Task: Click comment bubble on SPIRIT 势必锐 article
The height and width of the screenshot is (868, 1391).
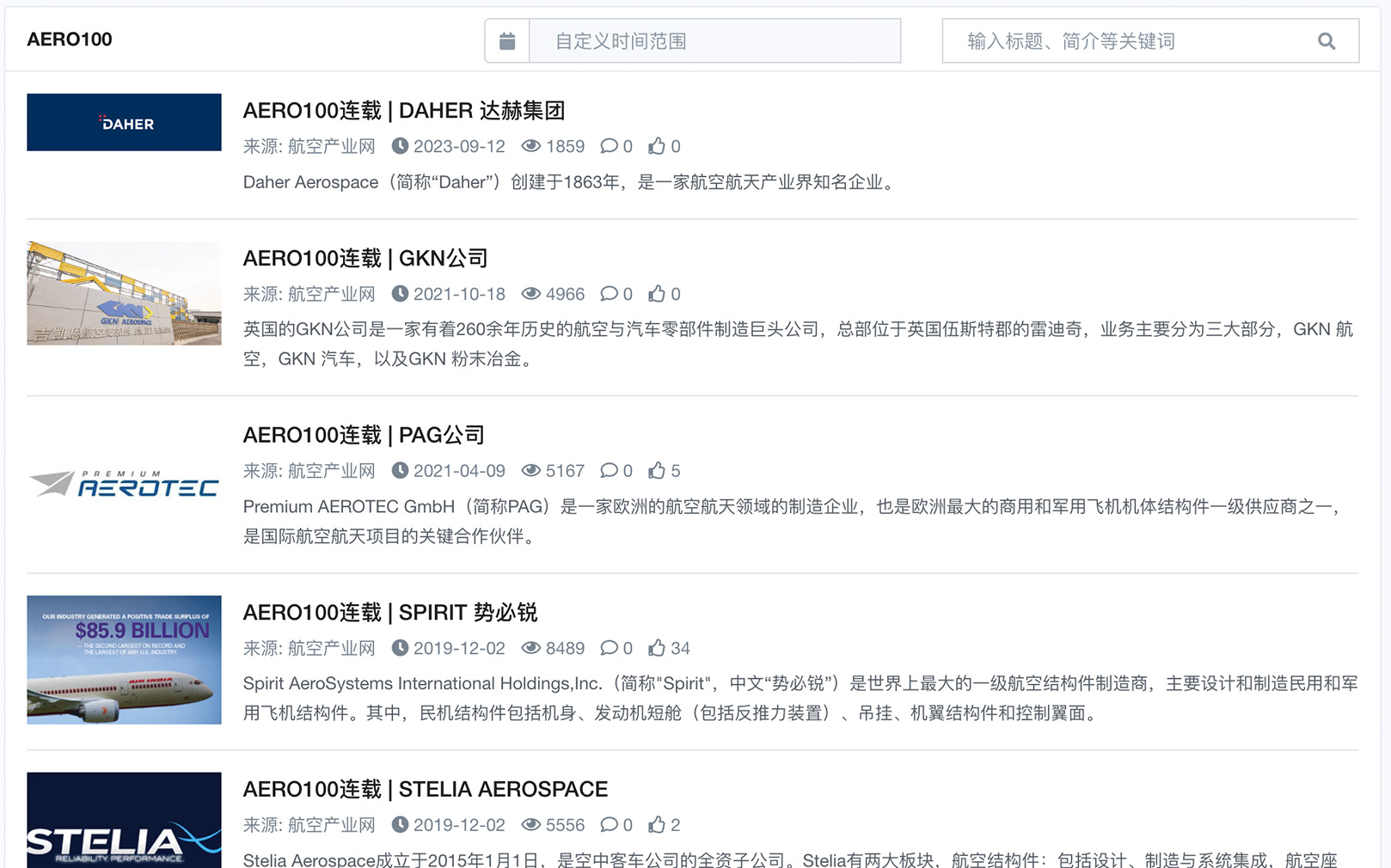Action: (x=609, y=648)
